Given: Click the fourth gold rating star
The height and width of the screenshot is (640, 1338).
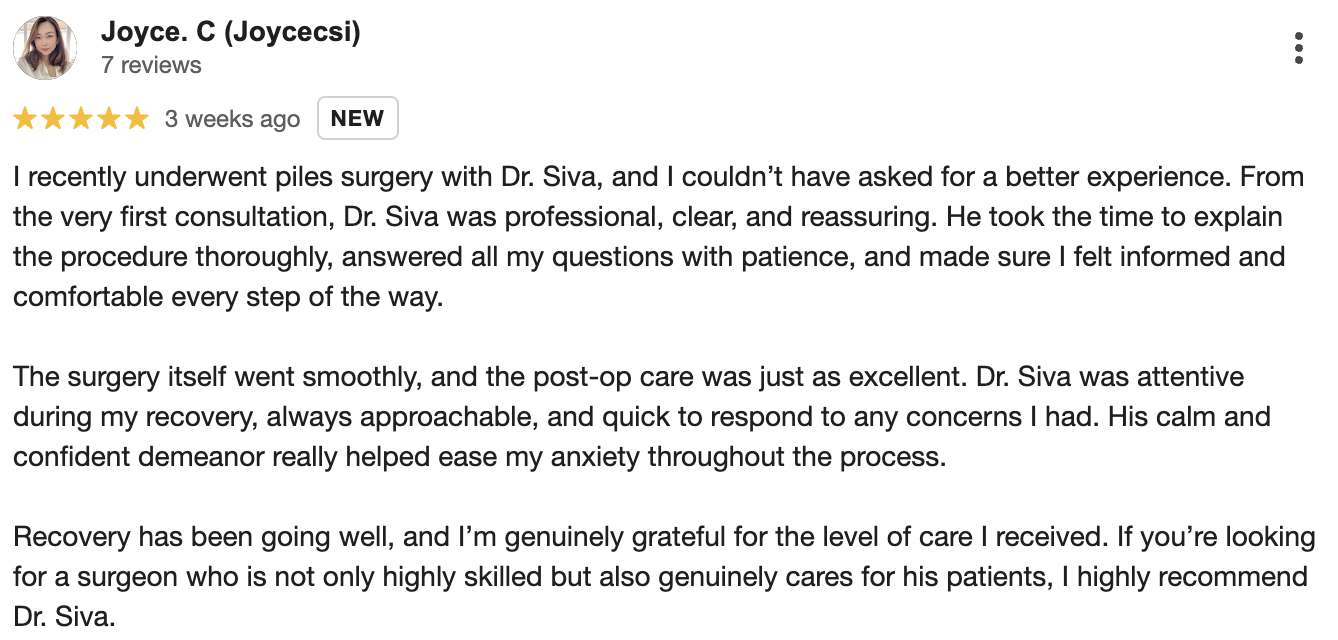Looking at the screenshot, I should 109,119.
